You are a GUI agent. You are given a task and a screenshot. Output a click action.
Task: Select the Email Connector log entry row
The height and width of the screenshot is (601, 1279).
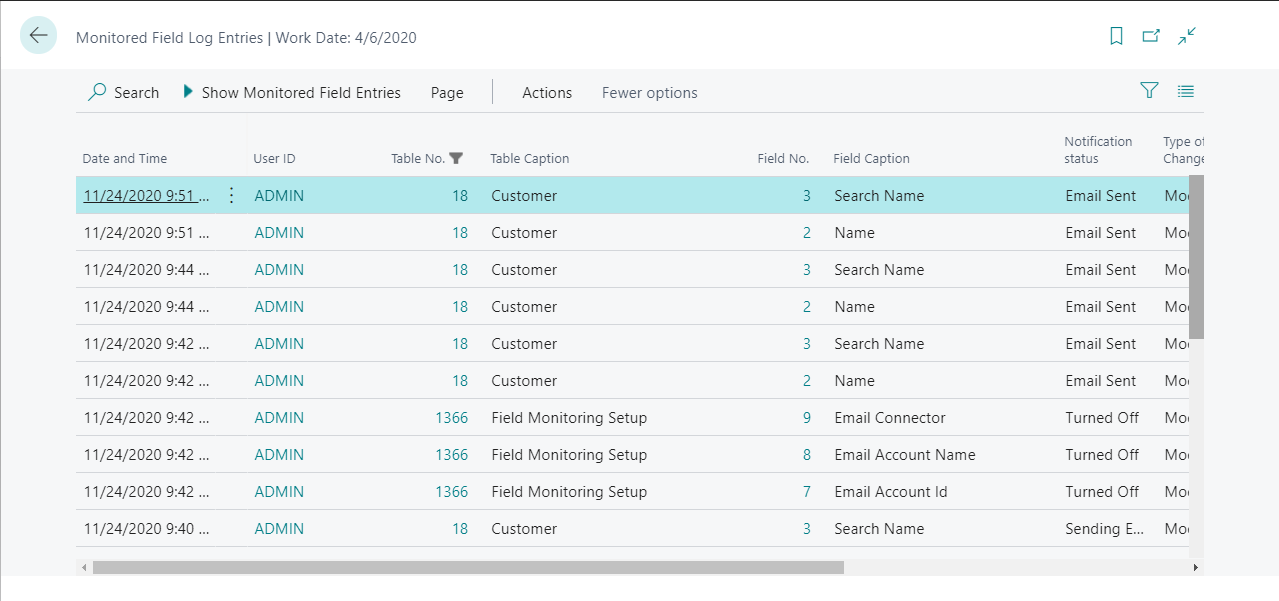pos(888,417)
